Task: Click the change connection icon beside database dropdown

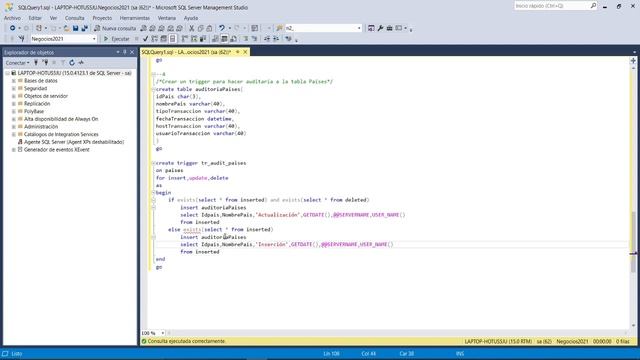Action: tap(21, 39)
